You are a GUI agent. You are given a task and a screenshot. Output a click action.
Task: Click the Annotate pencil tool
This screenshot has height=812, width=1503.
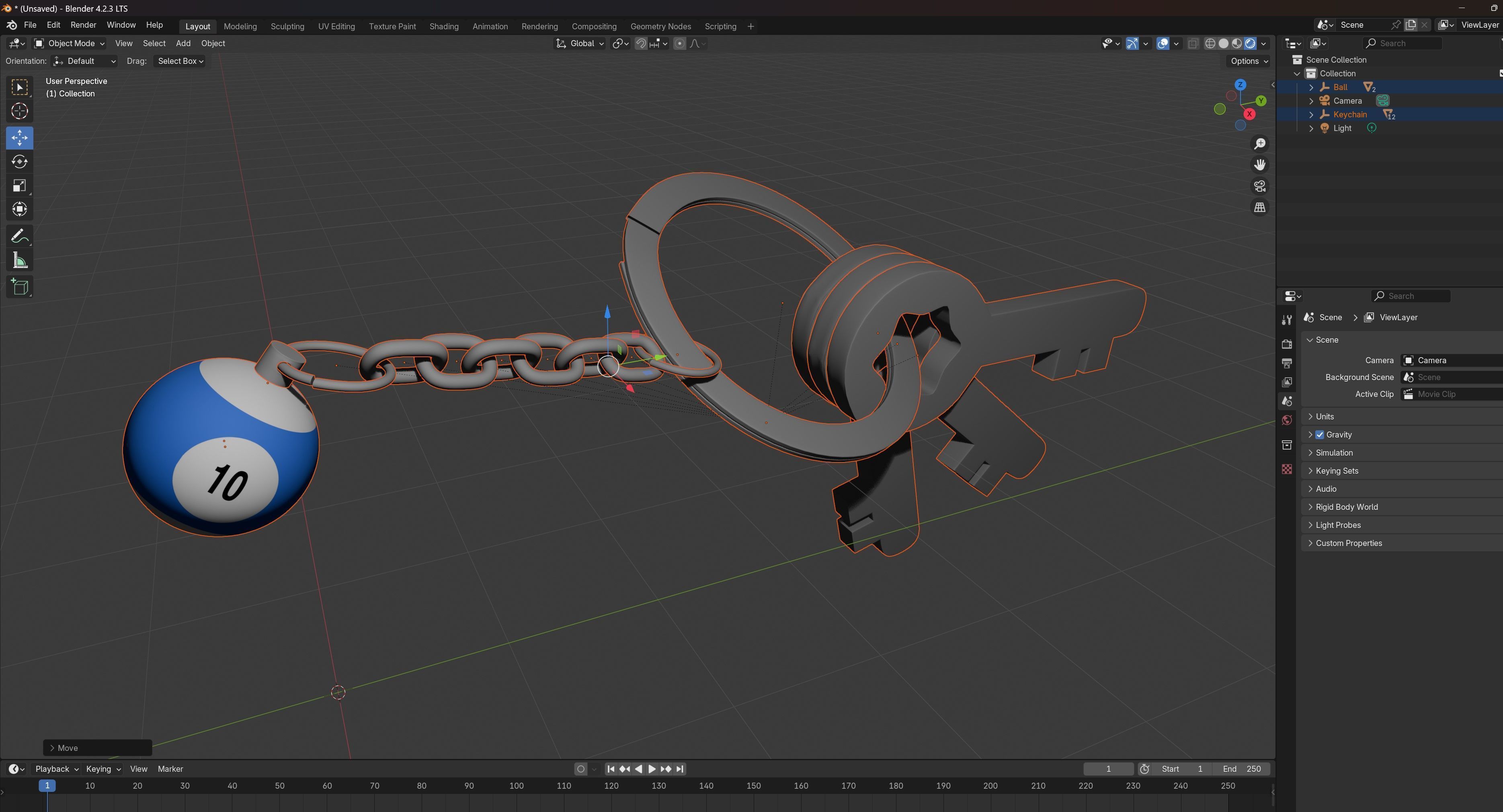point(19,236)
